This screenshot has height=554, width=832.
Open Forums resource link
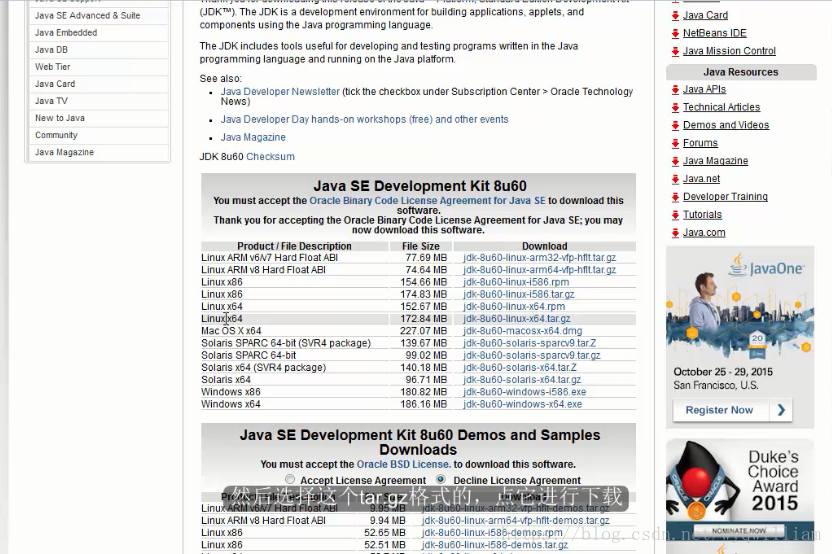pyautogui.click(x=700, y=143)
